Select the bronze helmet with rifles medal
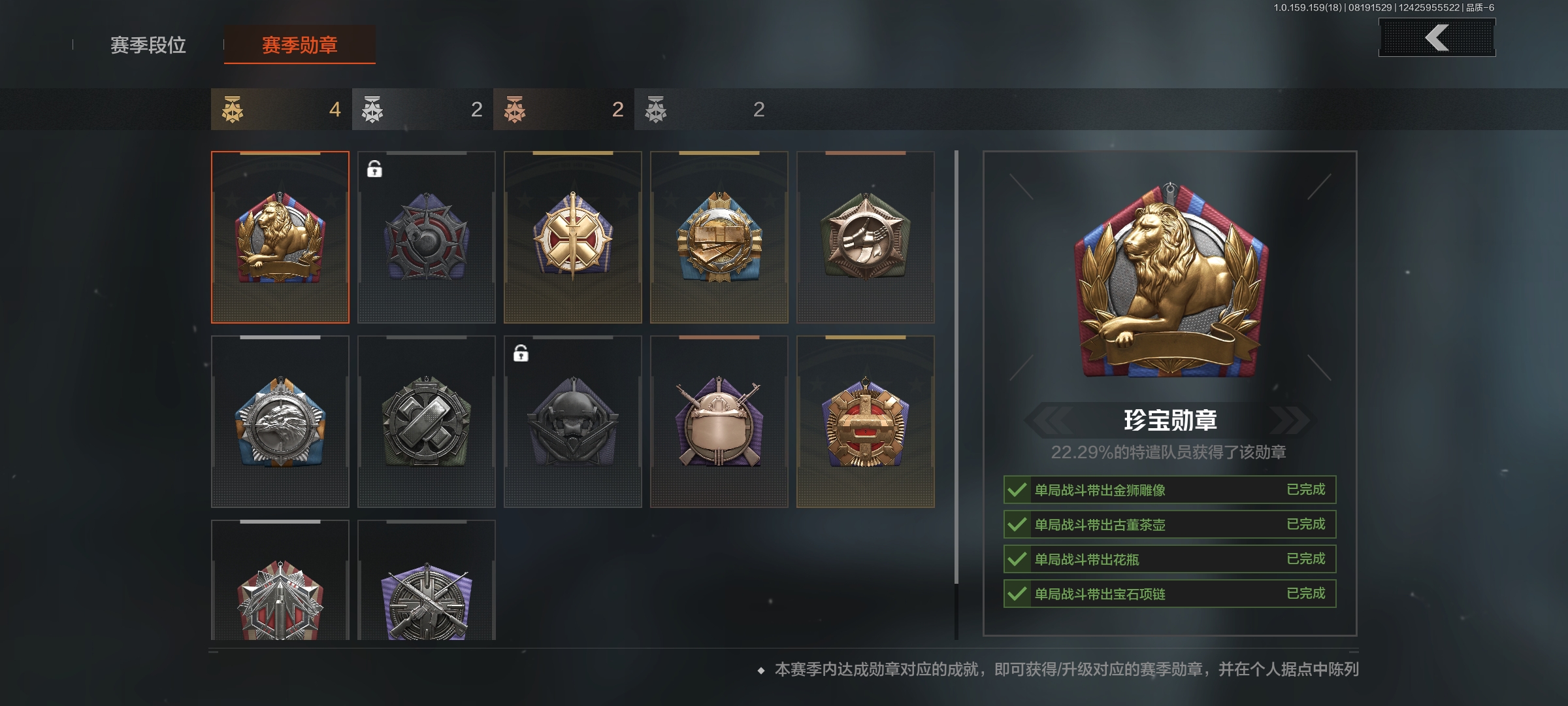 click(719, 422)
